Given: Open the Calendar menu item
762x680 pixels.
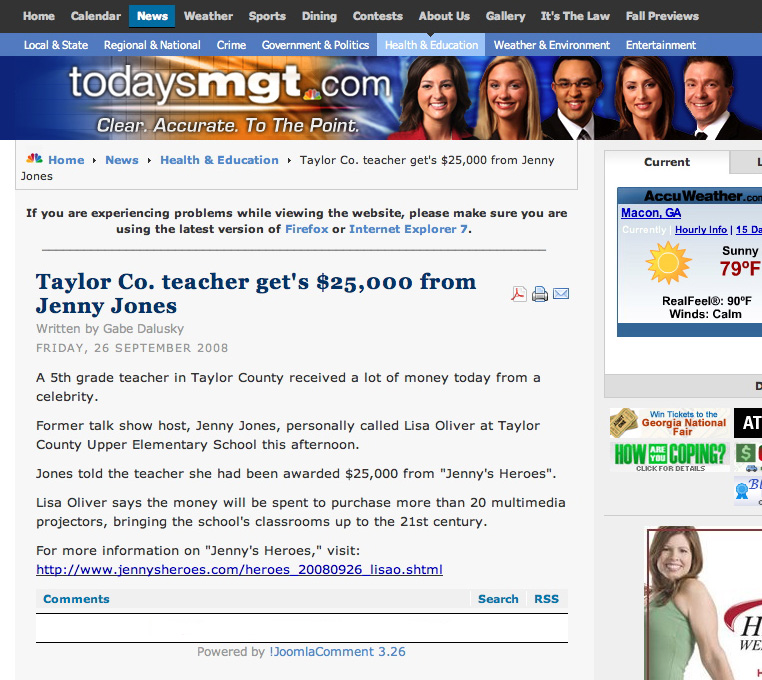Looking at the screenshot, I should 96,16.
